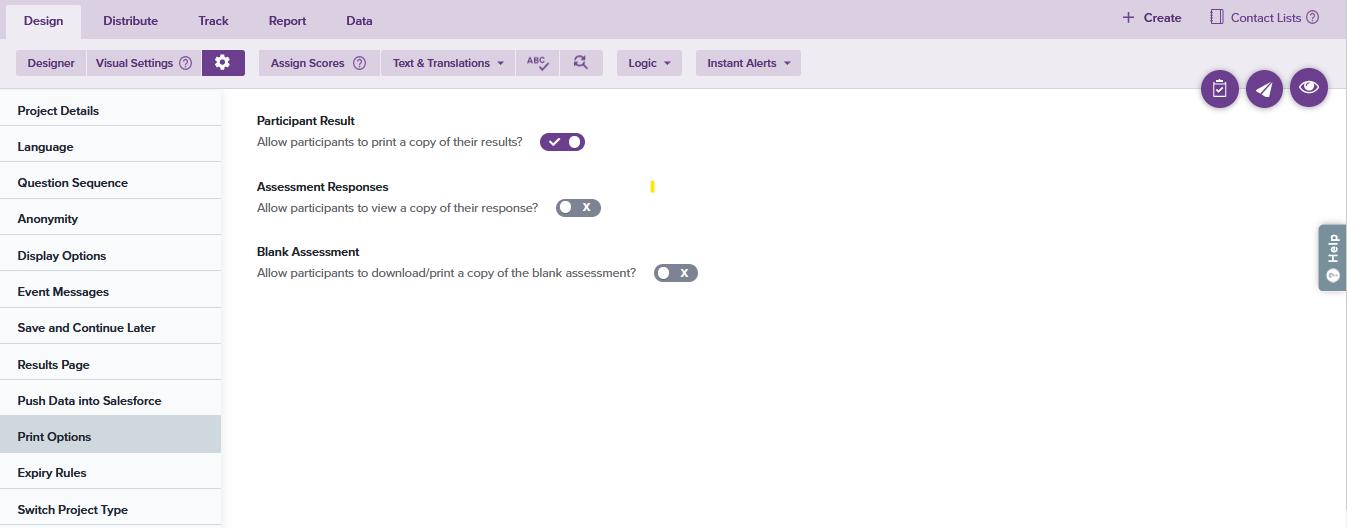The height and width of the screenshot is (528, 1347).
Task: Expand the Text & Translations dropdown
Action: pyautogui.click(x=447, y=63)
